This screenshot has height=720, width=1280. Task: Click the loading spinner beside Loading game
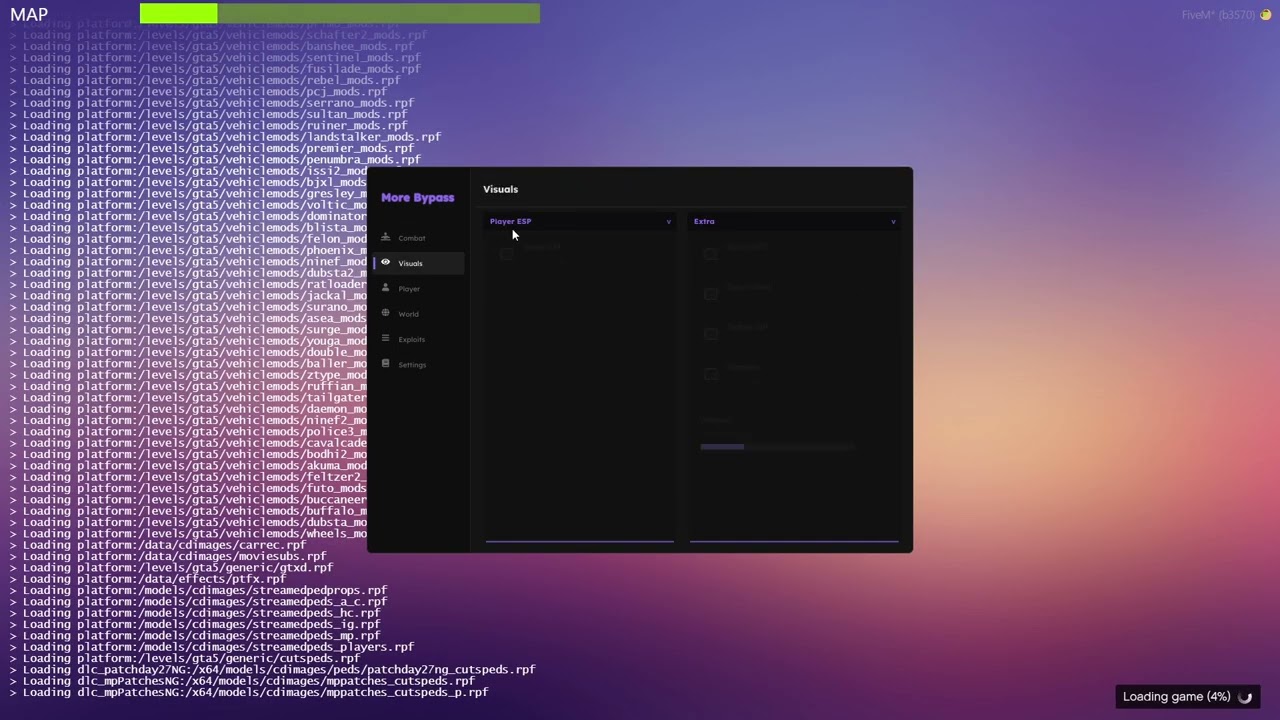tap(1245, 697)
